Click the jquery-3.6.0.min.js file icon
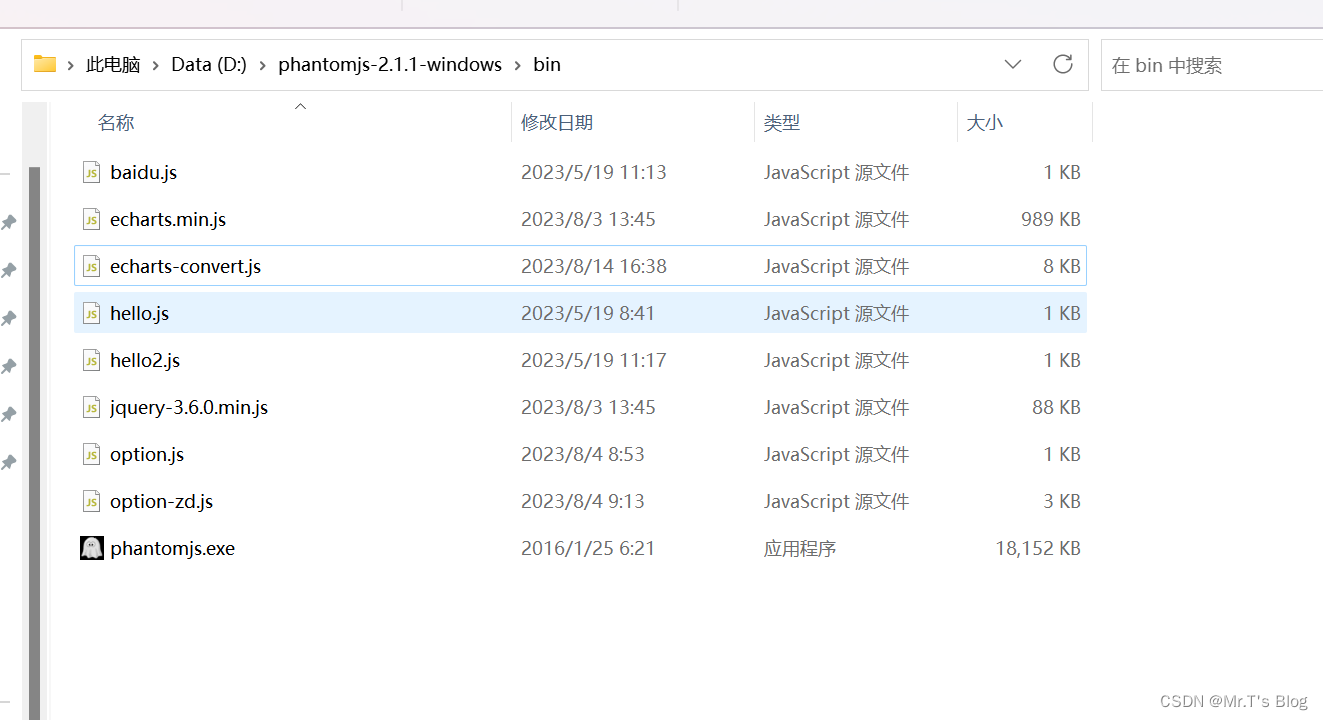 tap(91, 407)
